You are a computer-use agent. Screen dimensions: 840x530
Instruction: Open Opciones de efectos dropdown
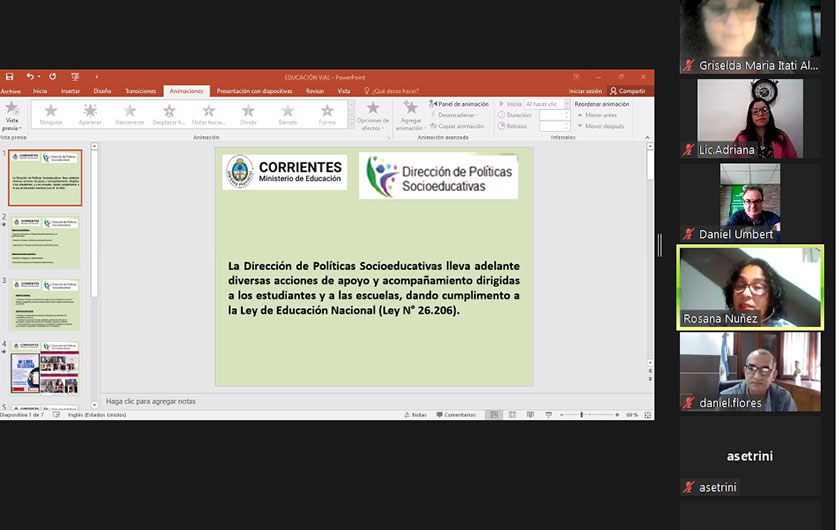(x=373, y=116)
